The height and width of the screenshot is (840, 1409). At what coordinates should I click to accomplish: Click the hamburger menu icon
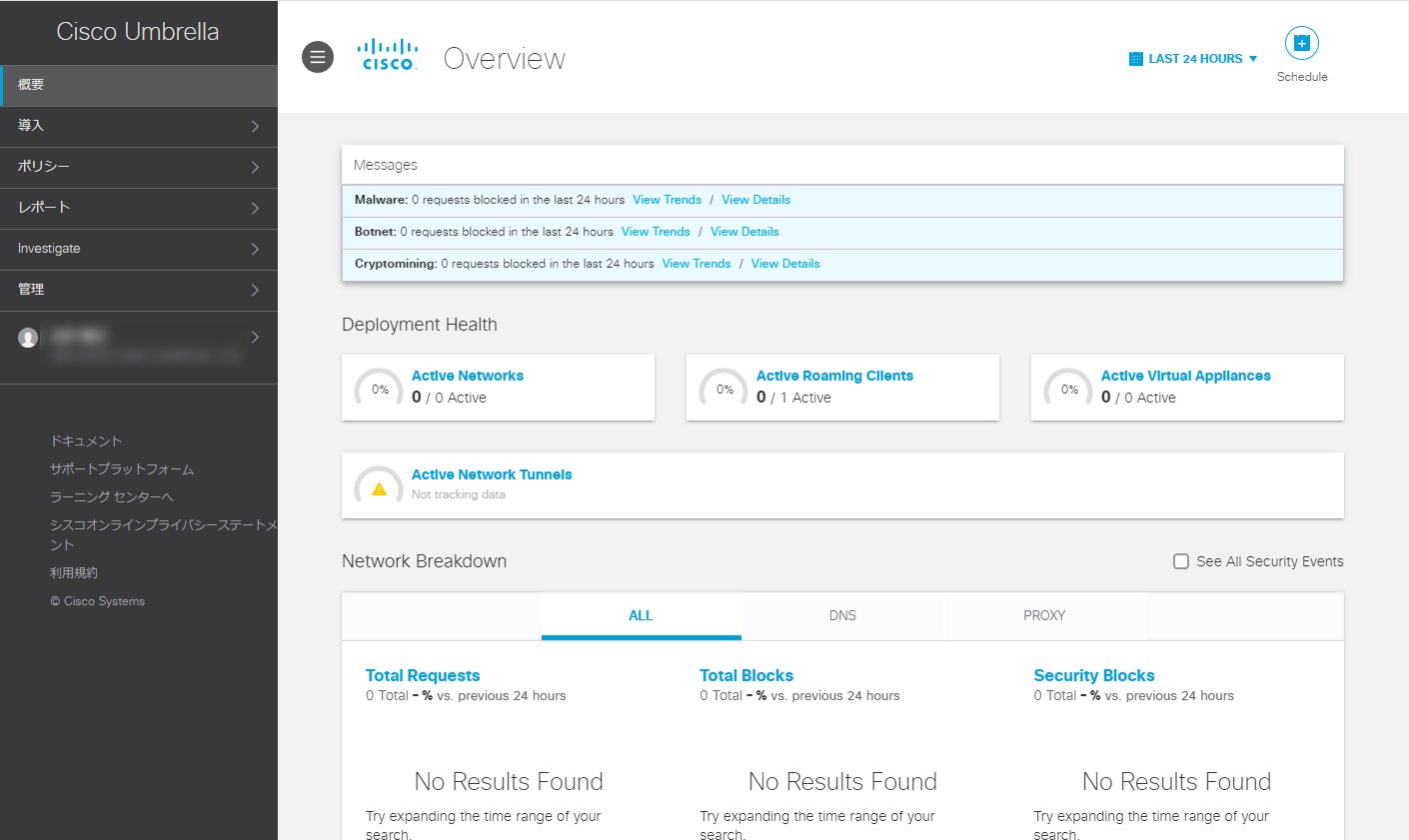pos(318,58)
